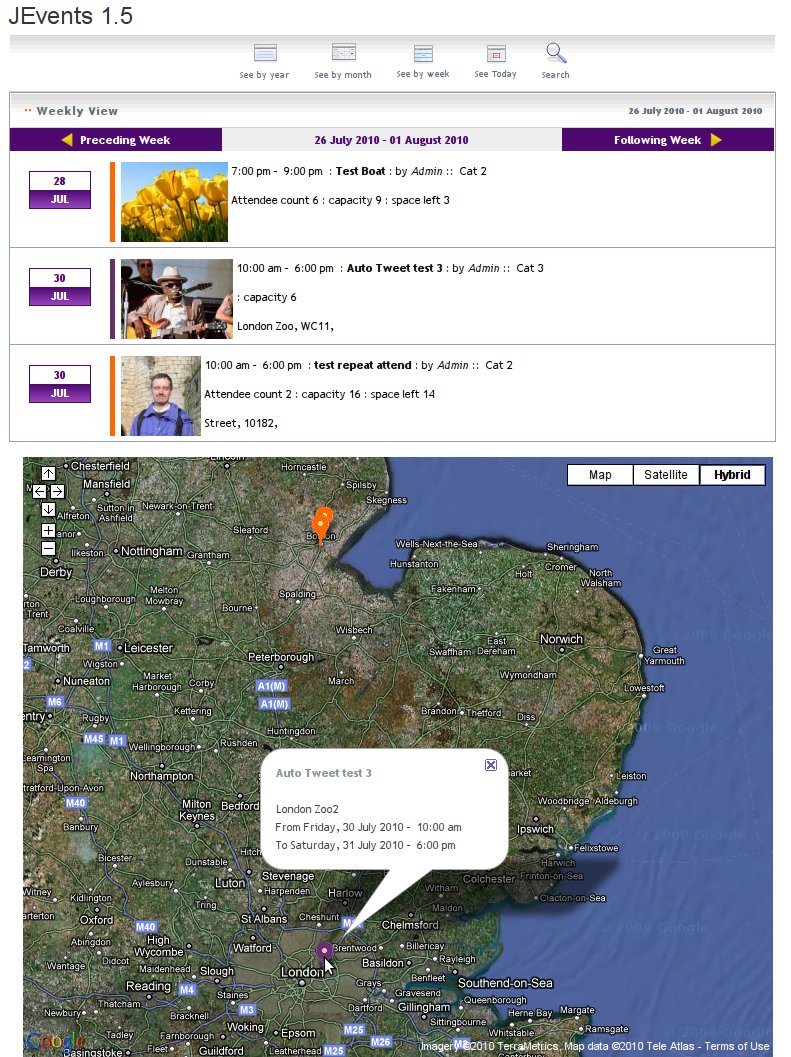The height and width of the screenshot is (1057, 791).
Task: Click Auto Tweet test 3 title in map bubble
Action: (x=324, y=773)
